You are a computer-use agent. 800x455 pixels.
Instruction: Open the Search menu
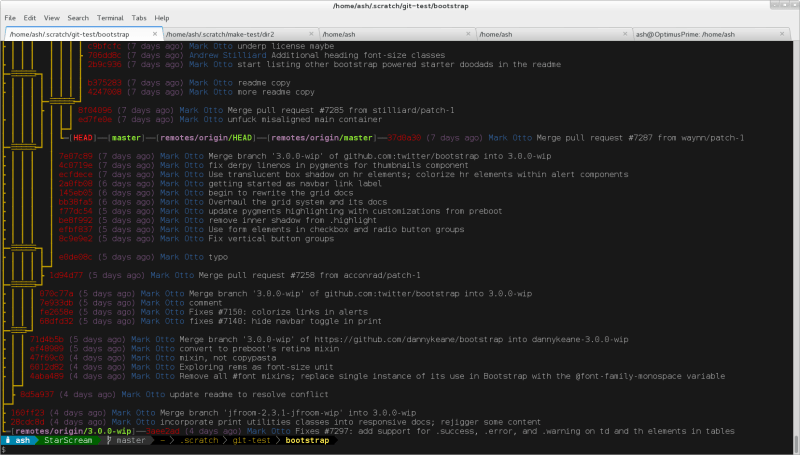pyautogui.click(x=78, y=18)
